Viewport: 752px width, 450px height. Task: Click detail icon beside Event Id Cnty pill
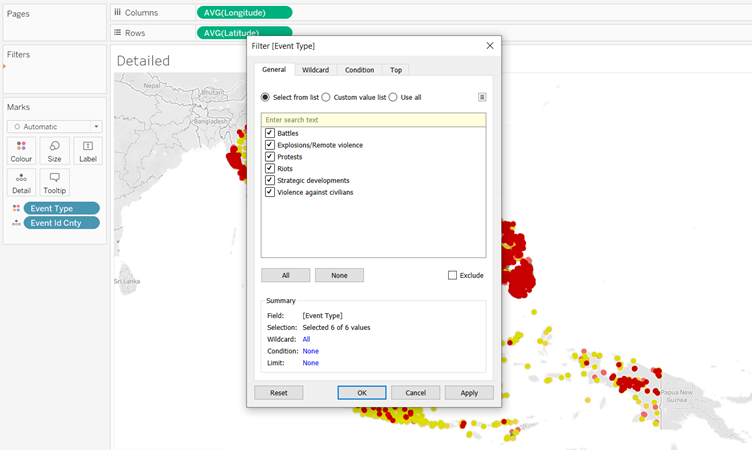[x=15, y=223]
